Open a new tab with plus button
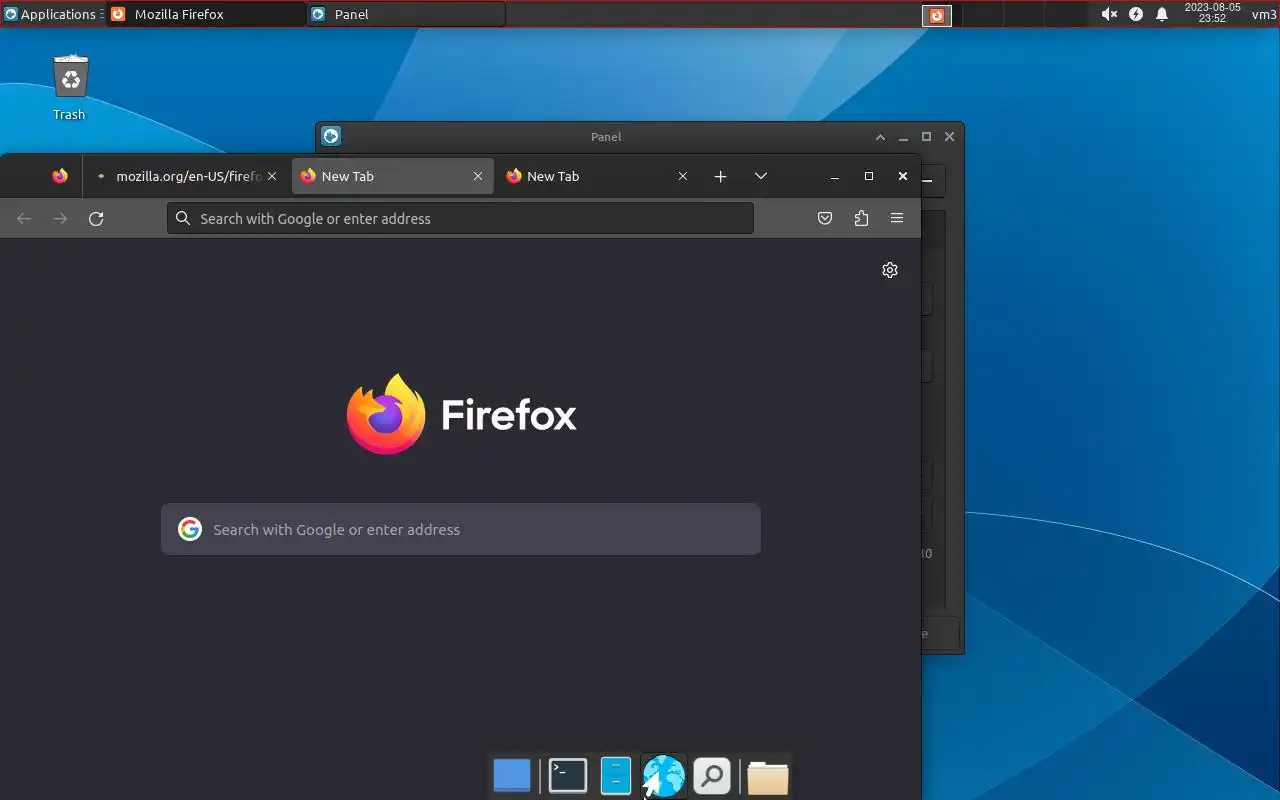The image size is (1280, 800). click(x=720, y=176)
